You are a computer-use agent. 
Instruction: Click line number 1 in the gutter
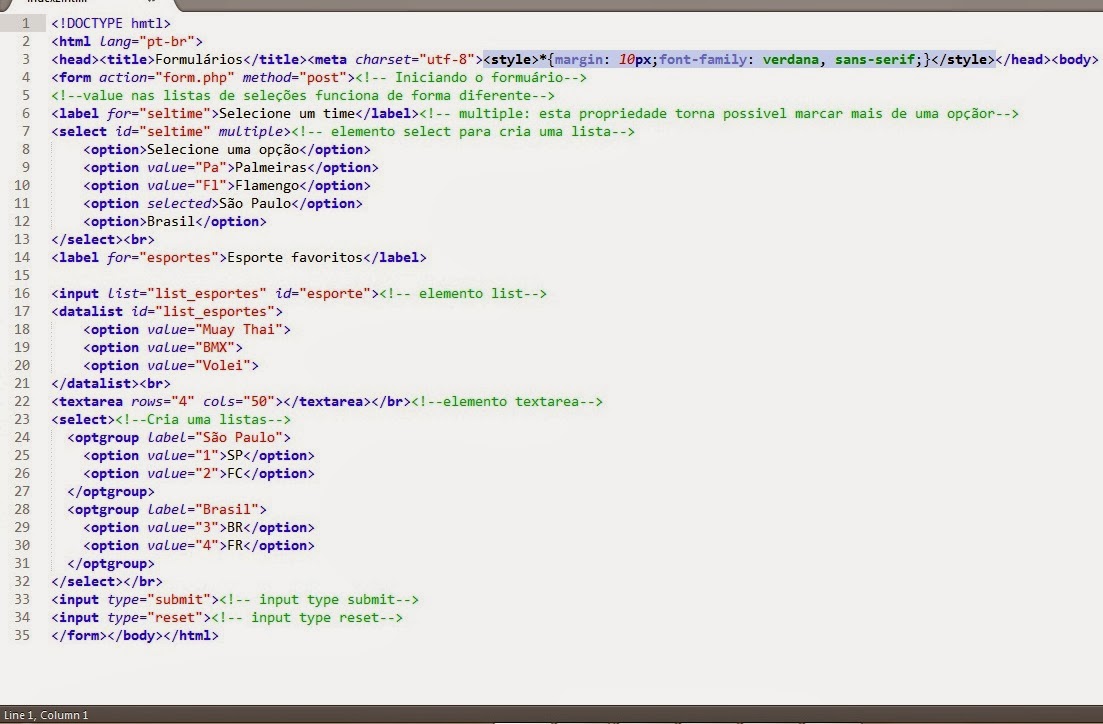tap(25, 22)
